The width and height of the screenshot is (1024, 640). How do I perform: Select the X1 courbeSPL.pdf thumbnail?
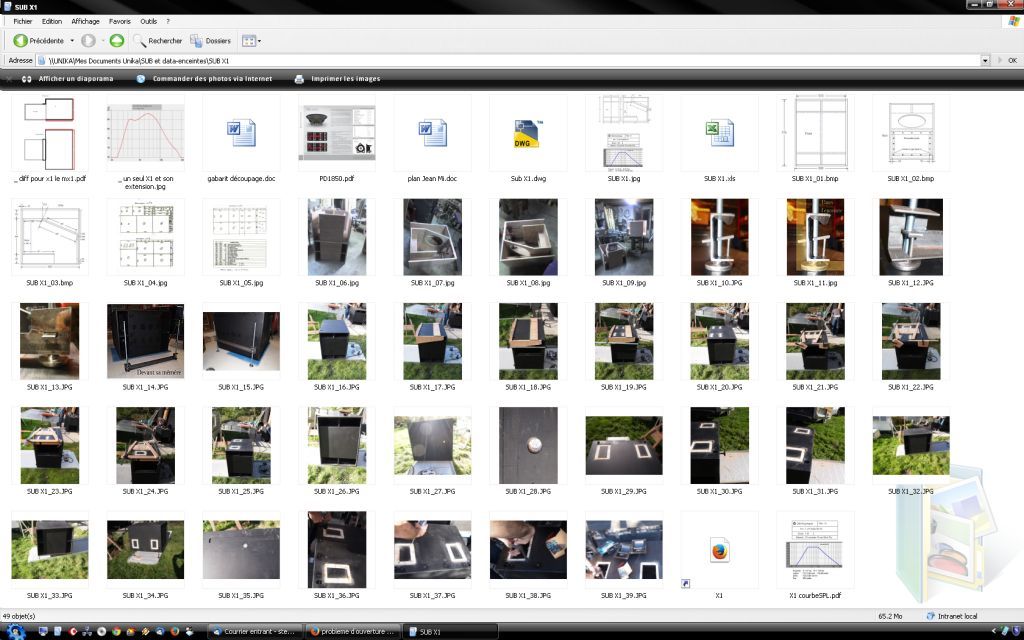coord(814,550)
